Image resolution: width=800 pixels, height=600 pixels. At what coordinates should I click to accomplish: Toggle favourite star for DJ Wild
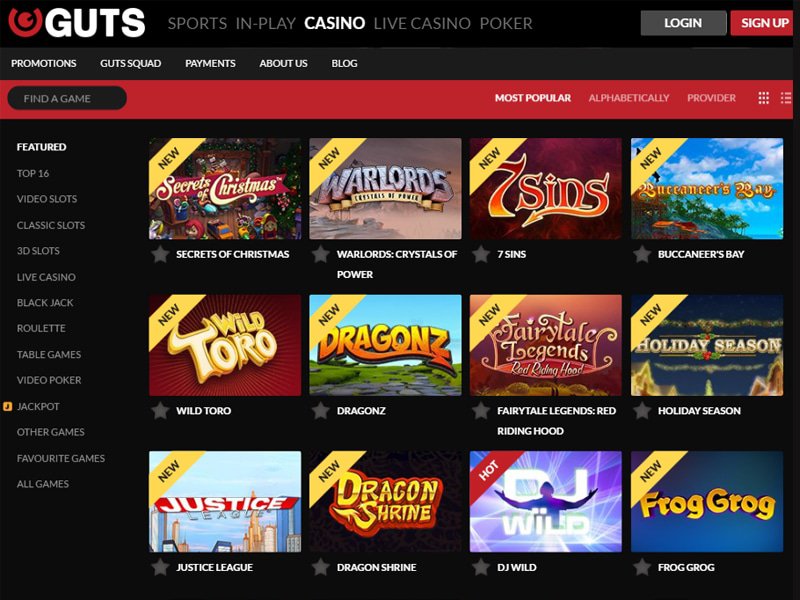pos(481,567)
